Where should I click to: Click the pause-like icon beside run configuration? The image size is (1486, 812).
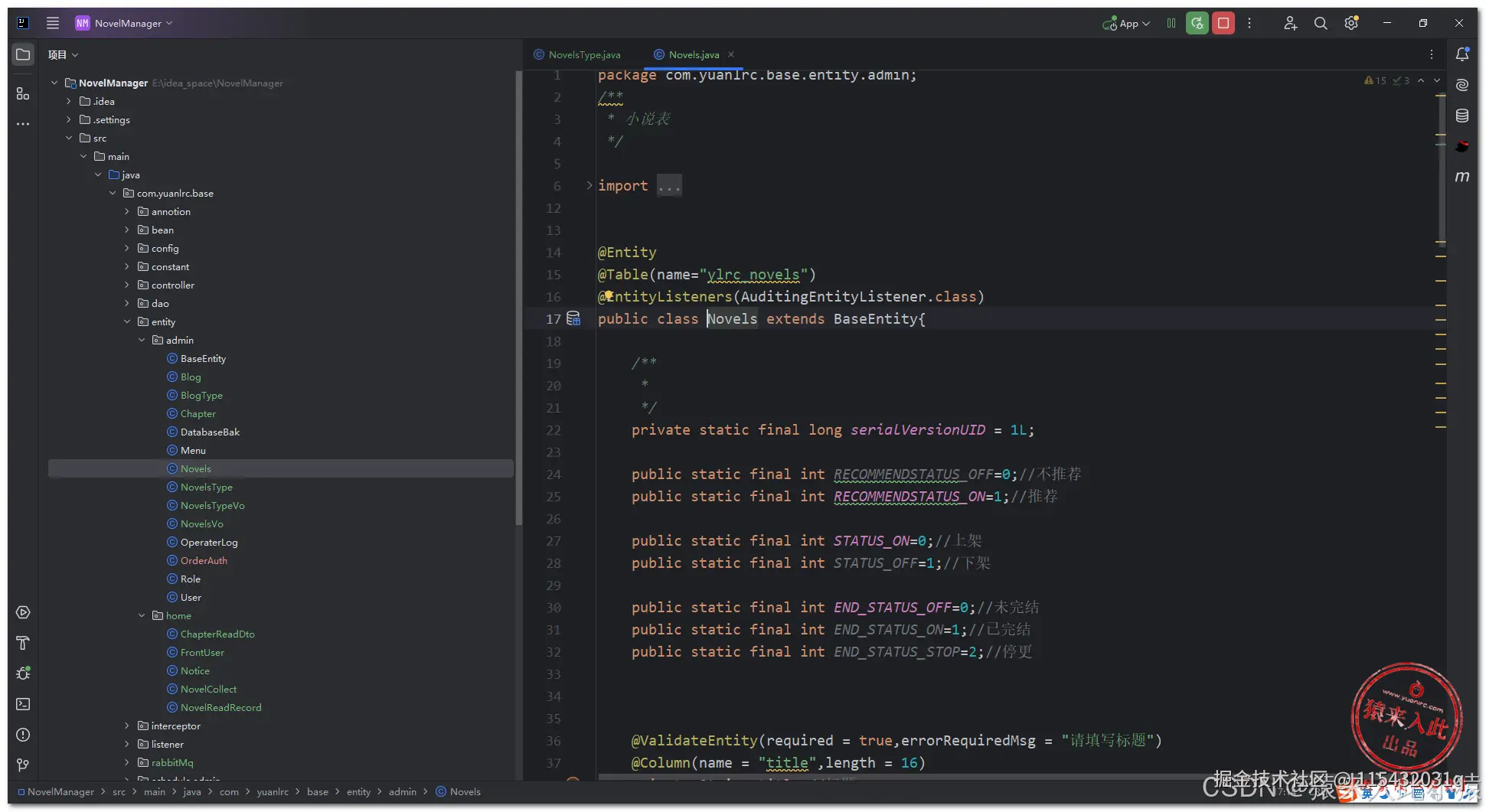click(1171, 23)
